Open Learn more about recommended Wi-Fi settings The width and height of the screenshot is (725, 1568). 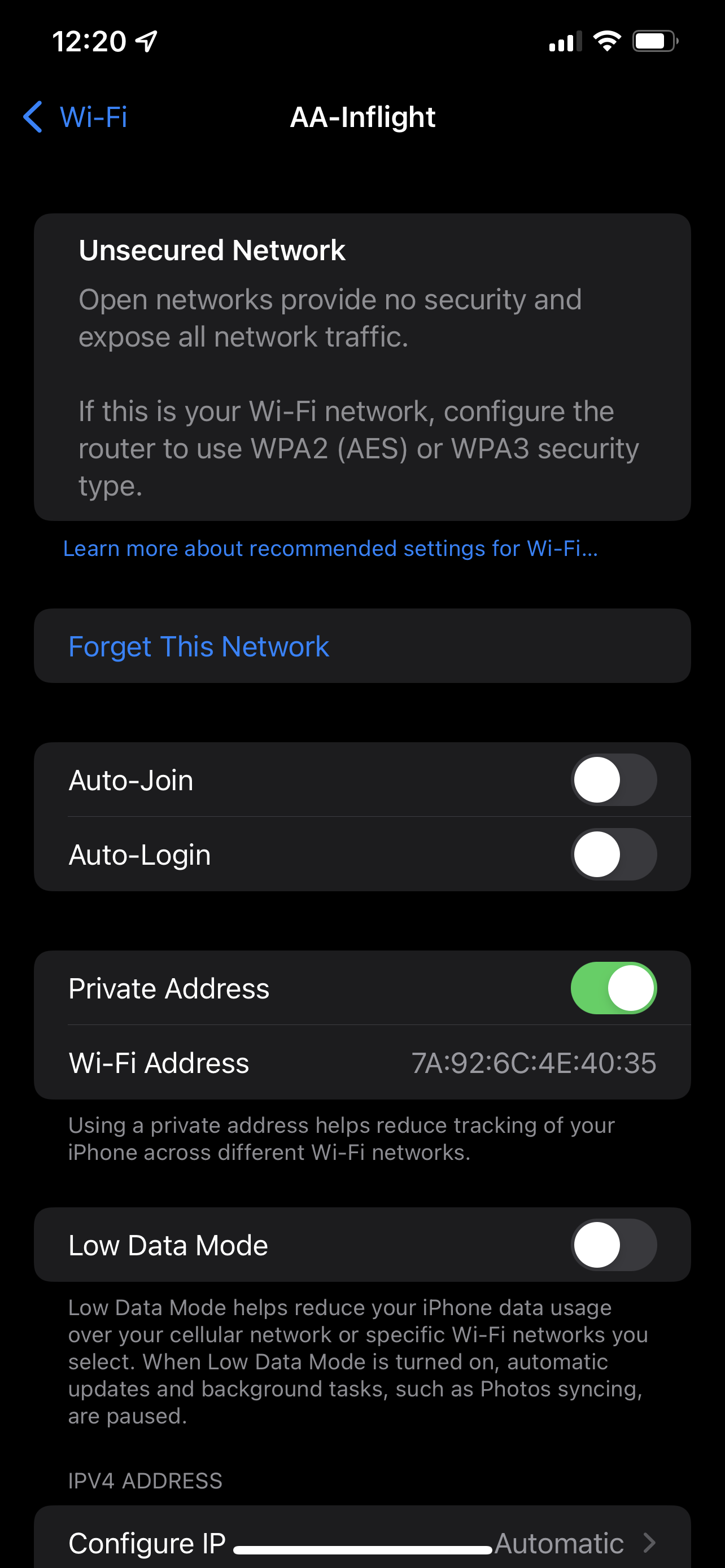(x=330, y=549)
